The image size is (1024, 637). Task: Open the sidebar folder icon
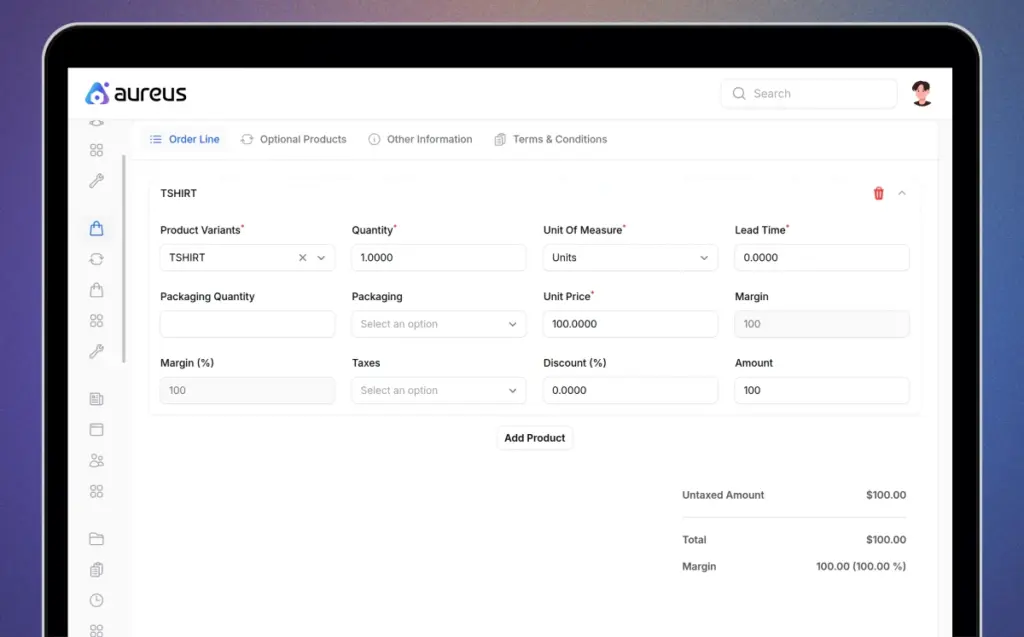tap(97, 538)
